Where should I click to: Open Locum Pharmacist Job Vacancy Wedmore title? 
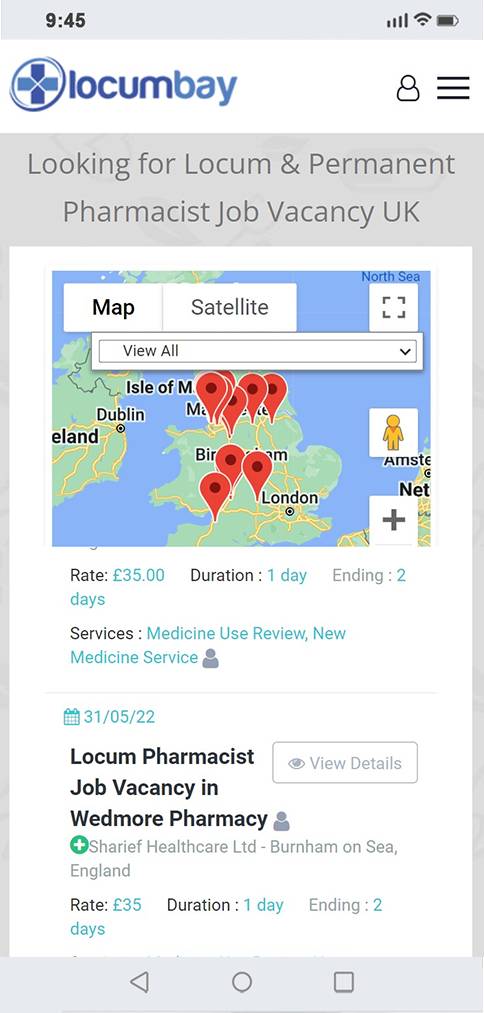[x=169, y=788]
